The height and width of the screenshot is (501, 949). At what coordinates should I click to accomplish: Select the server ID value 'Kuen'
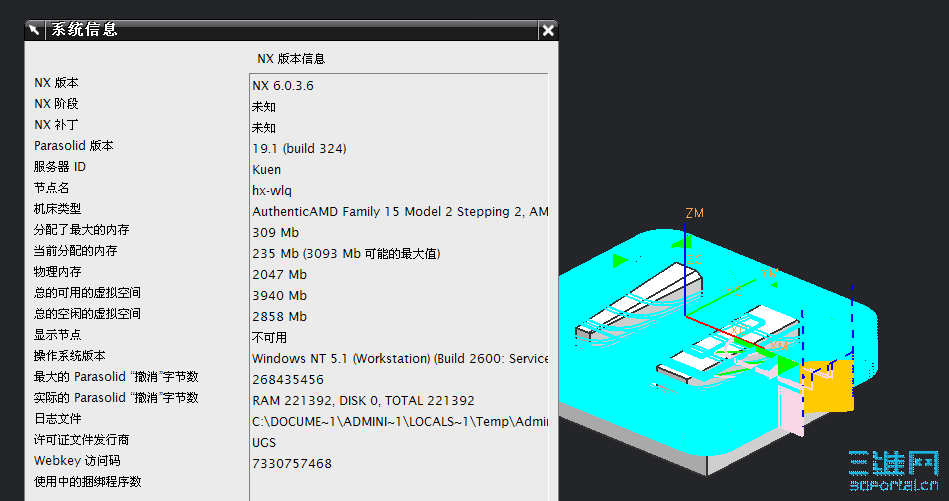pyautogui.click(x=266, y=169)
